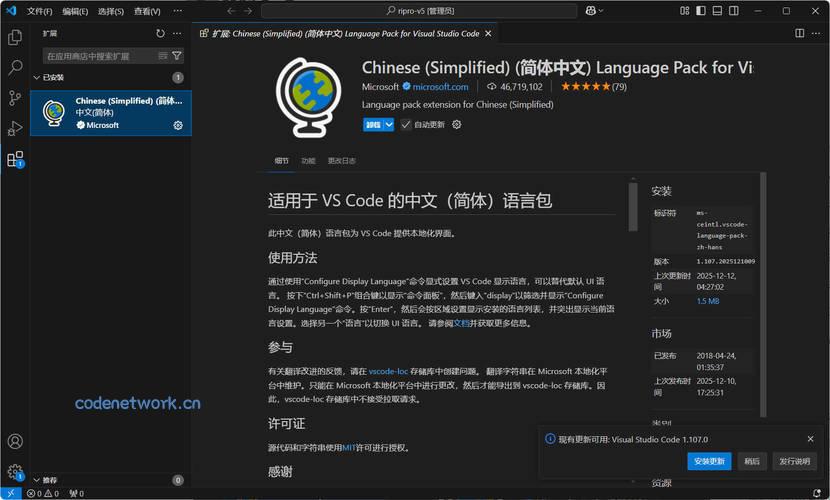
Task: Clear the extension search results icon
Action: pos(163,56)
